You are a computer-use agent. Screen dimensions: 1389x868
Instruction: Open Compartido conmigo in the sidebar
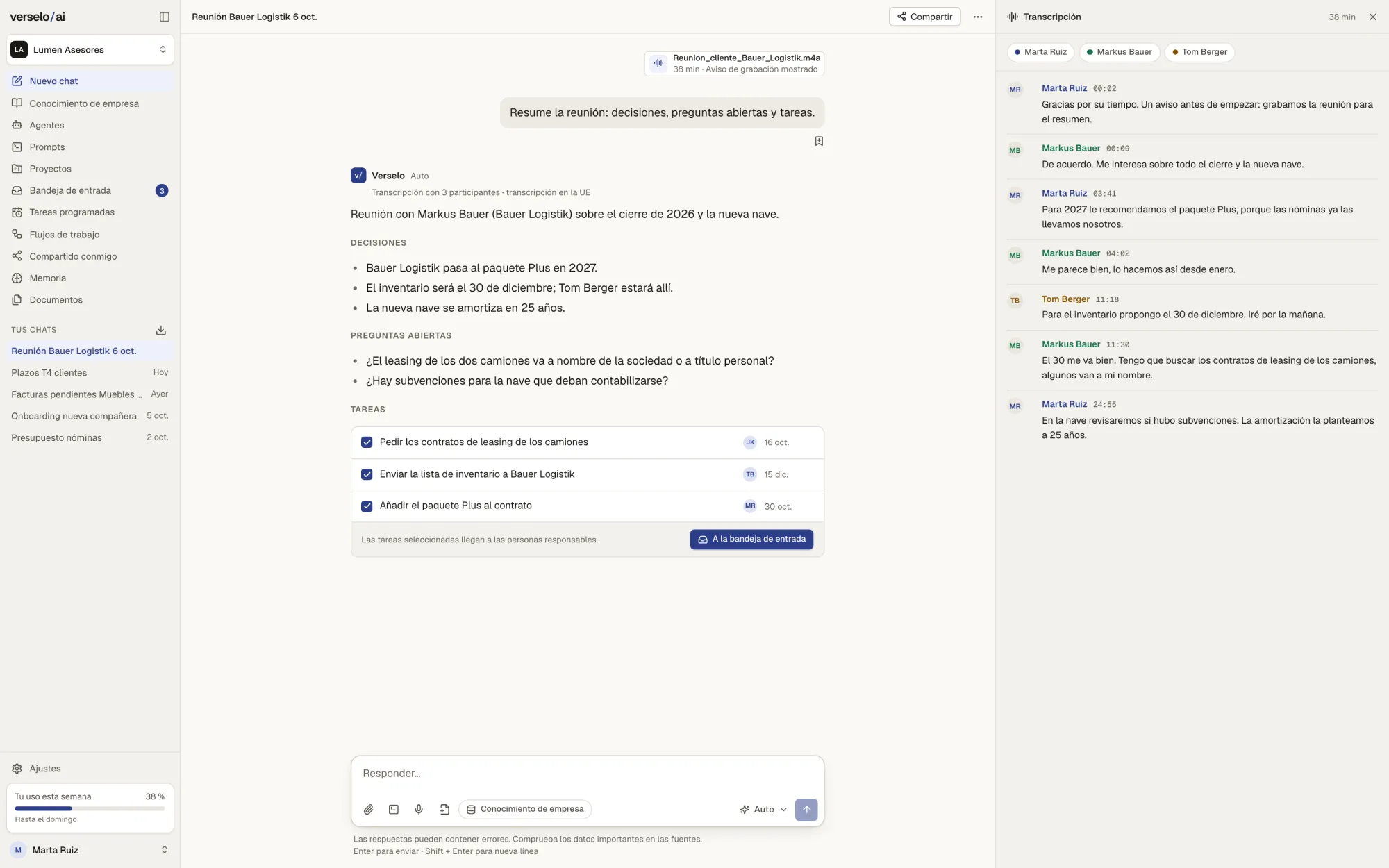pos(90,256)
